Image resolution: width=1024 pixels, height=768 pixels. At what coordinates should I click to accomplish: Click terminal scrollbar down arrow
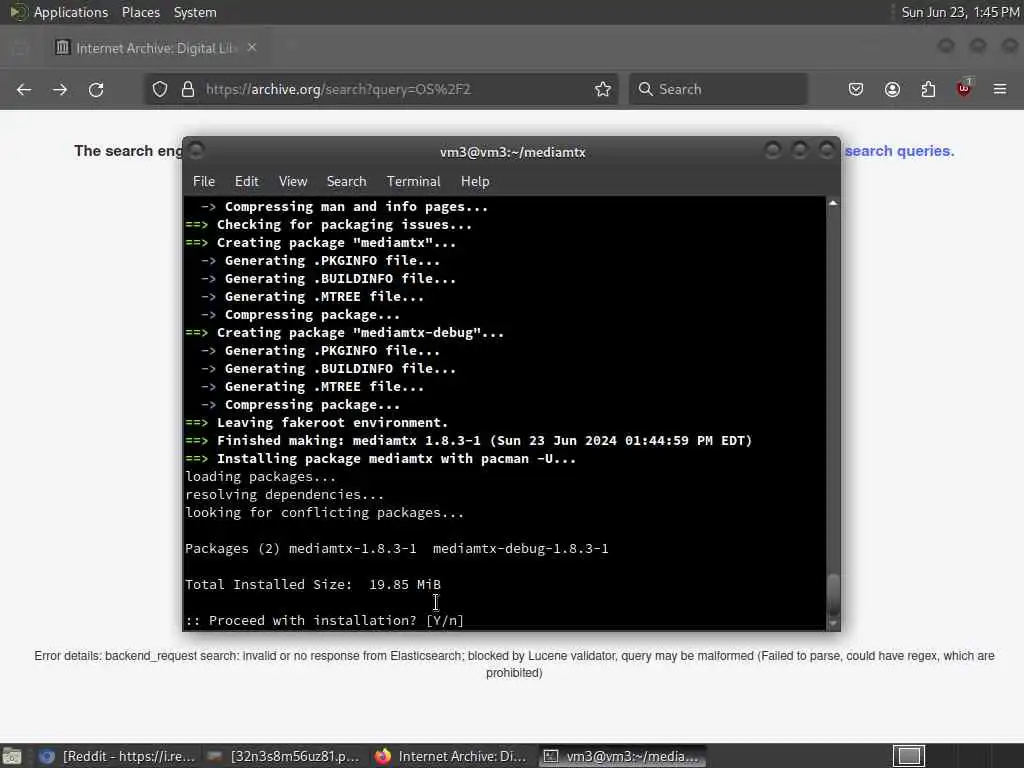833,624
